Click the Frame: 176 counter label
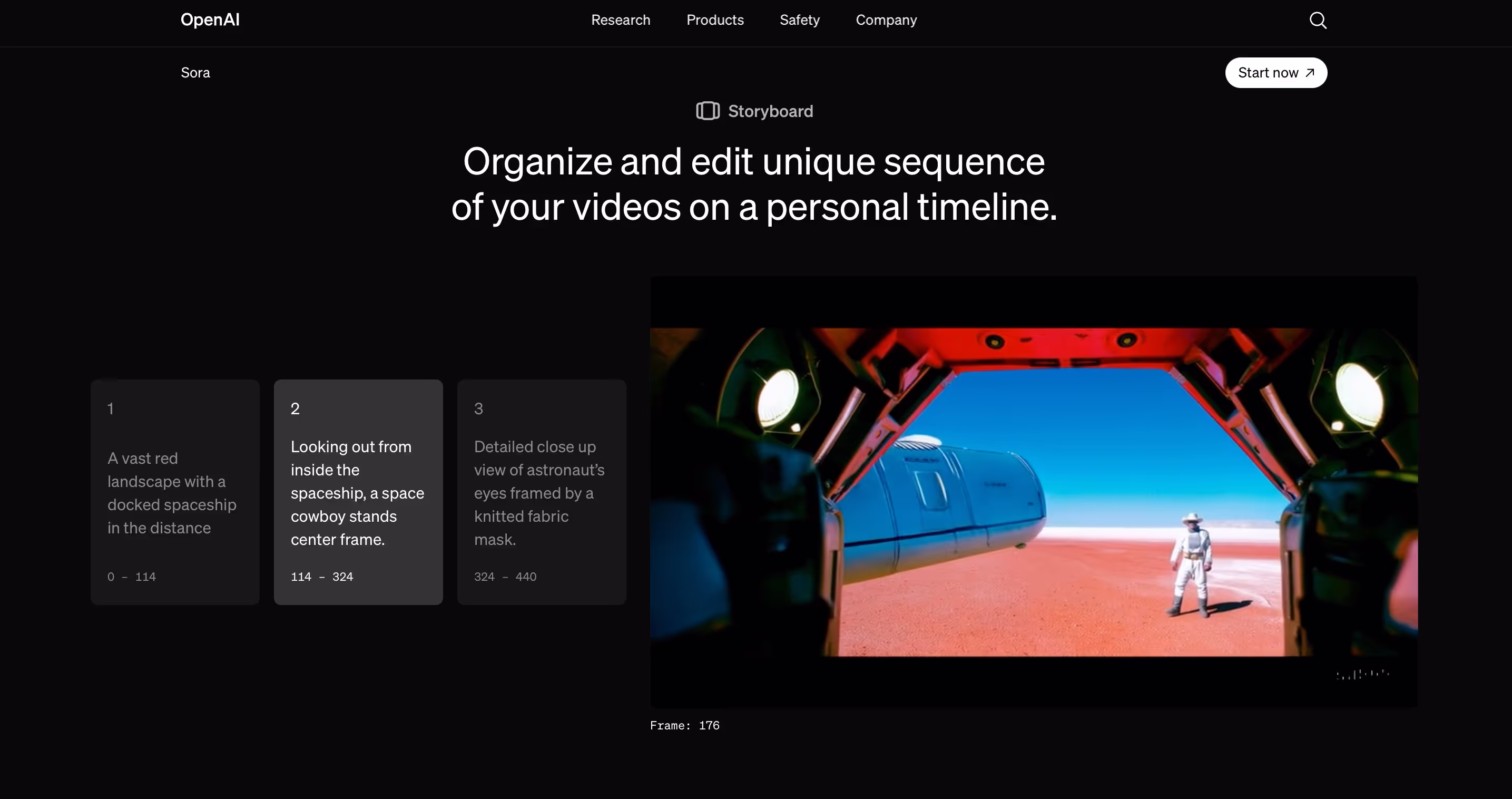Image resolution: width=1512 pixels, height=799 pixels. tap(684, 726)
